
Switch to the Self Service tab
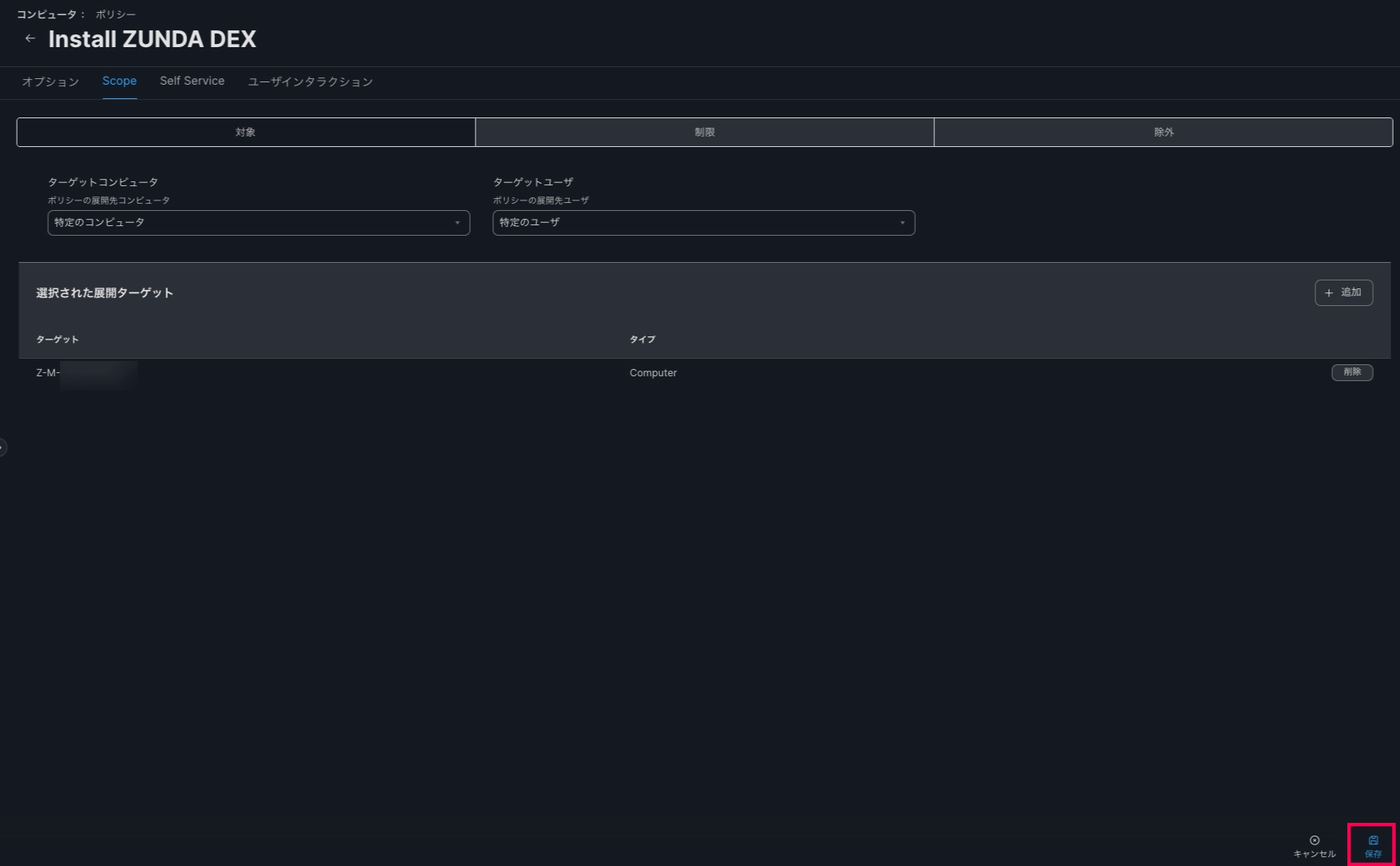click(192, 81)
